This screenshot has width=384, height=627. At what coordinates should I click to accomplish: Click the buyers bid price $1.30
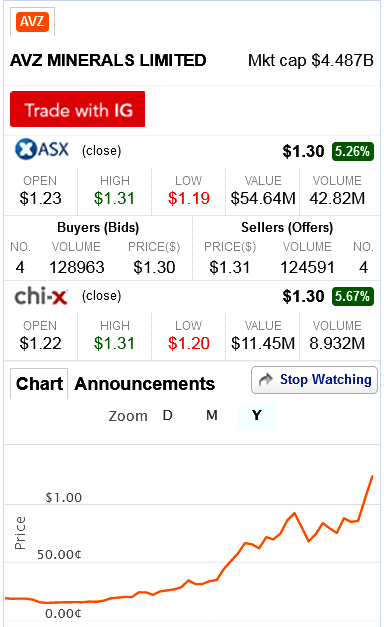tap(154, 267)
